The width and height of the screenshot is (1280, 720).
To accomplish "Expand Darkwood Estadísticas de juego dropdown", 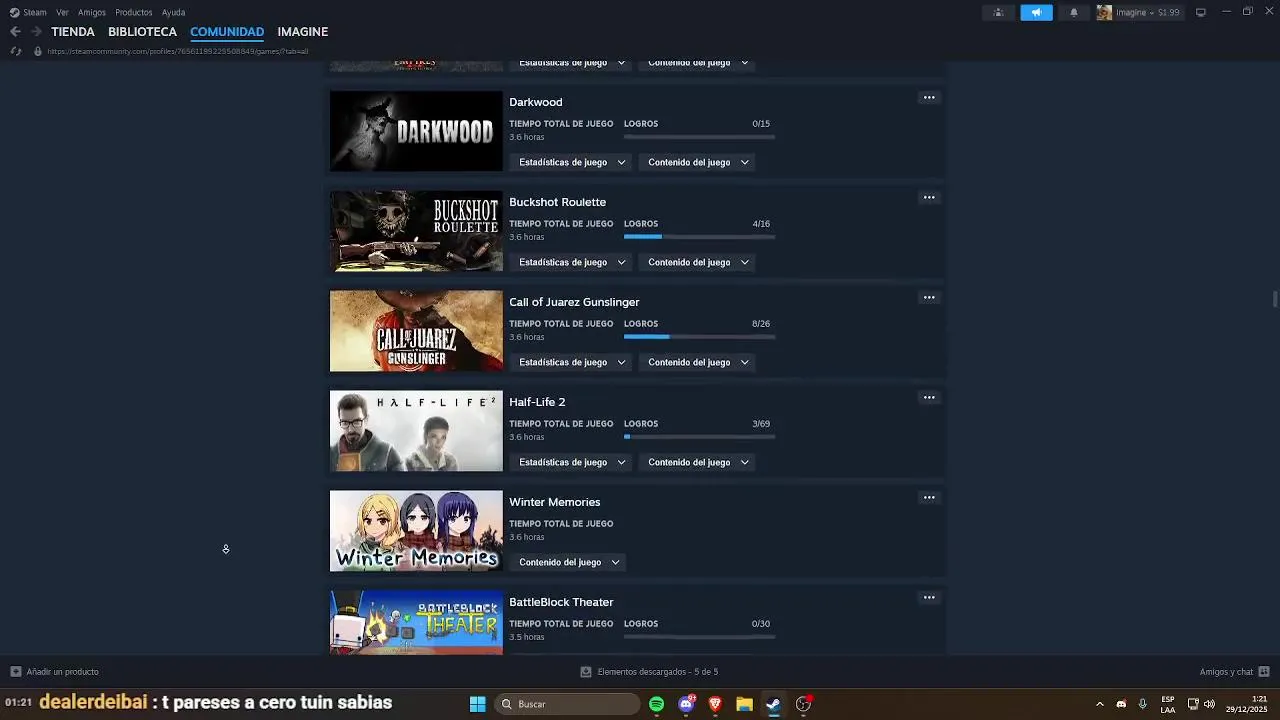I will point(572,162).
